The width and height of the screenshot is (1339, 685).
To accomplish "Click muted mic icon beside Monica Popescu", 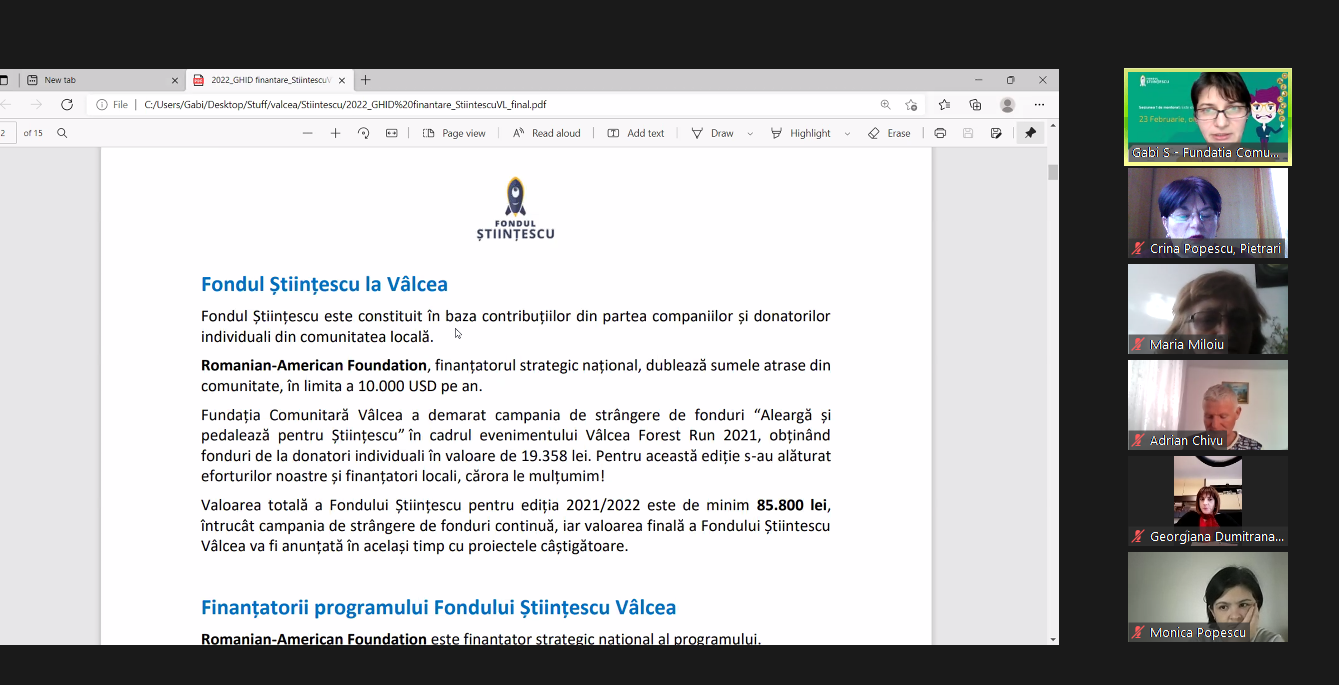I will coord(1138,632).
